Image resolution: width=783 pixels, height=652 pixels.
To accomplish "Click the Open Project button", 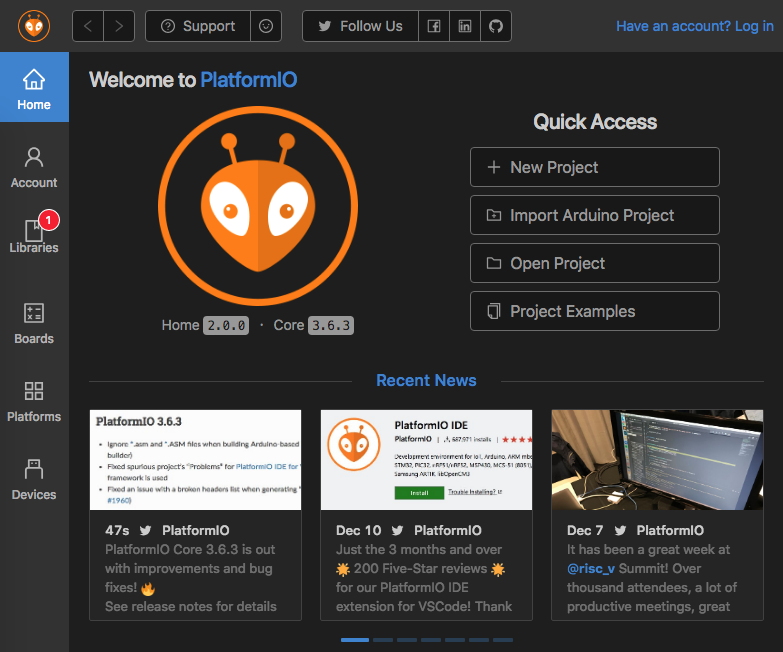I will [595, 263].
